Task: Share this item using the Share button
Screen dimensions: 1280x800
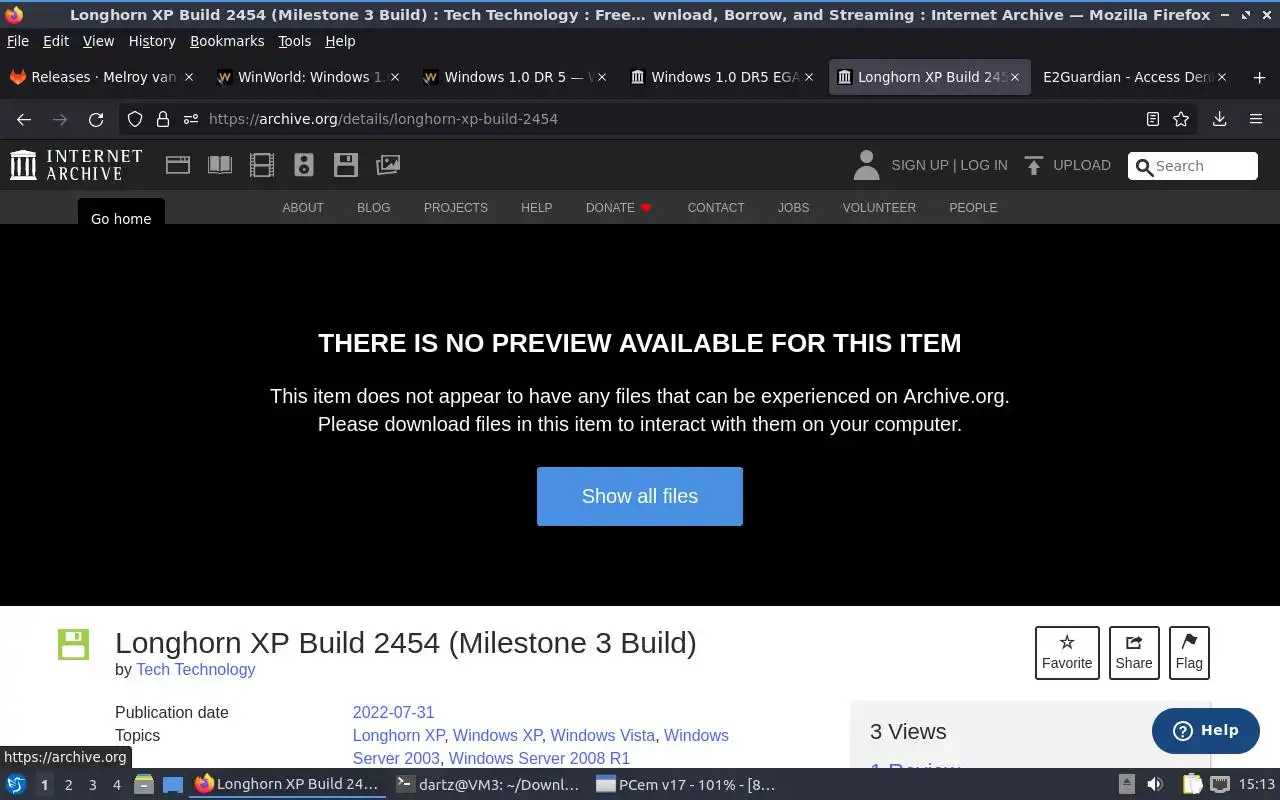Action: coord(1134,652)
